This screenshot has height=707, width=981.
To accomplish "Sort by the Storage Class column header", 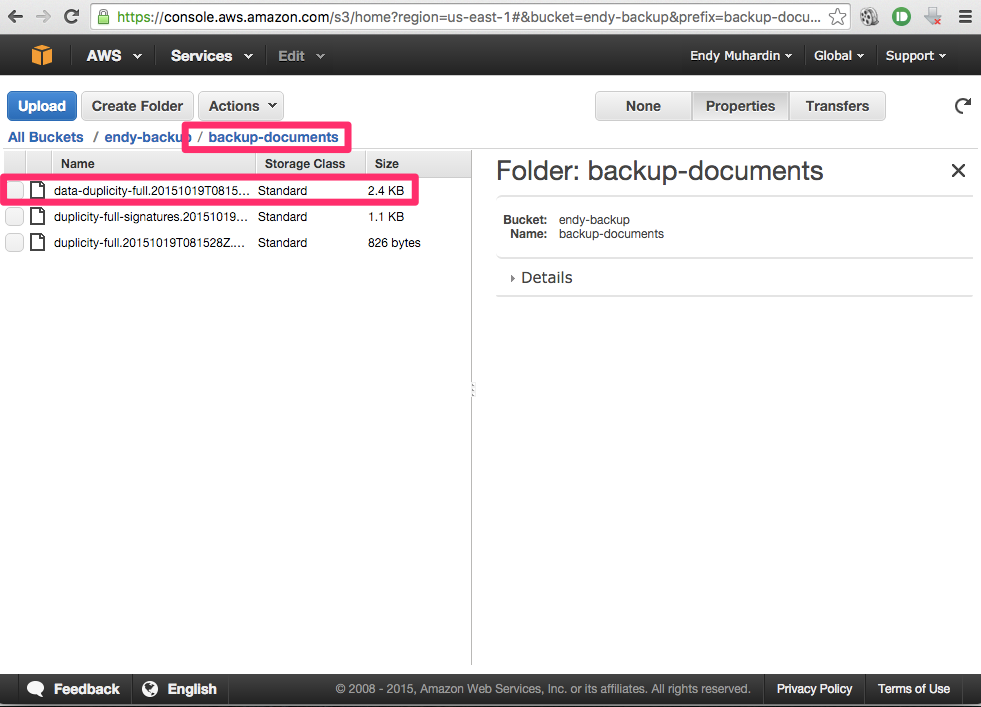I will (310, 164).
